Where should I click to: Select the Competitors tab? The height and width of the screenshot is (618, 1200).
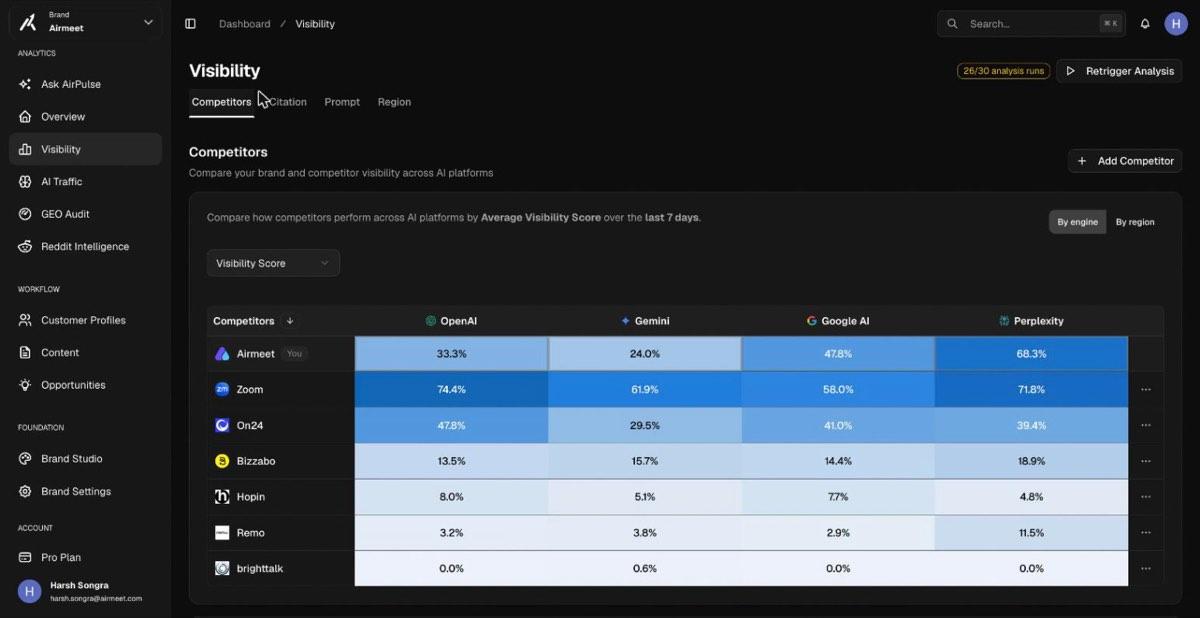tap(221, 102)
